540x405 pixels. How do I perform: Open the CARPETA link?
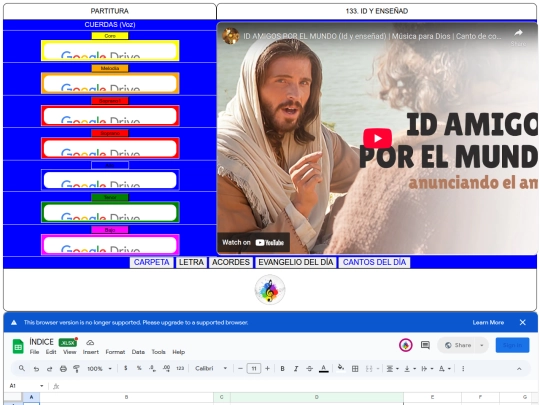coord(152,262)
